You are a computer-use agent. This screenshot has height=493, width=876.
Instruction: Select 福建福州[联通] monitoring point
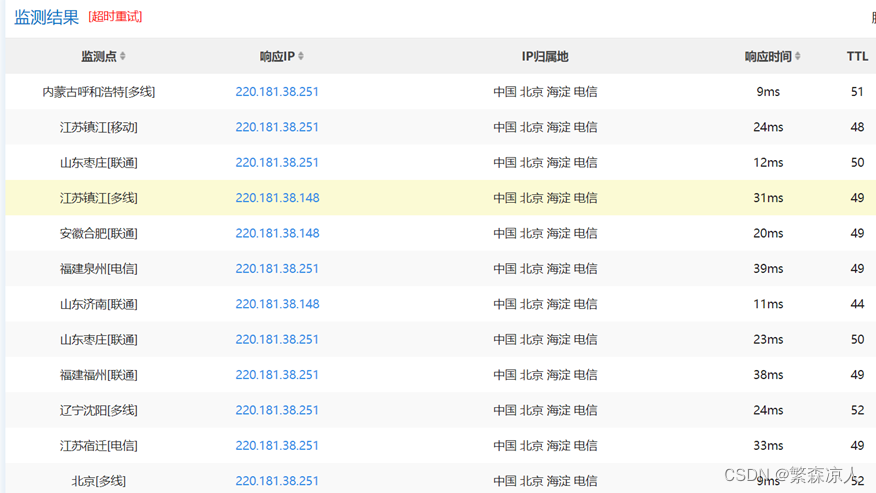[99, 375]
